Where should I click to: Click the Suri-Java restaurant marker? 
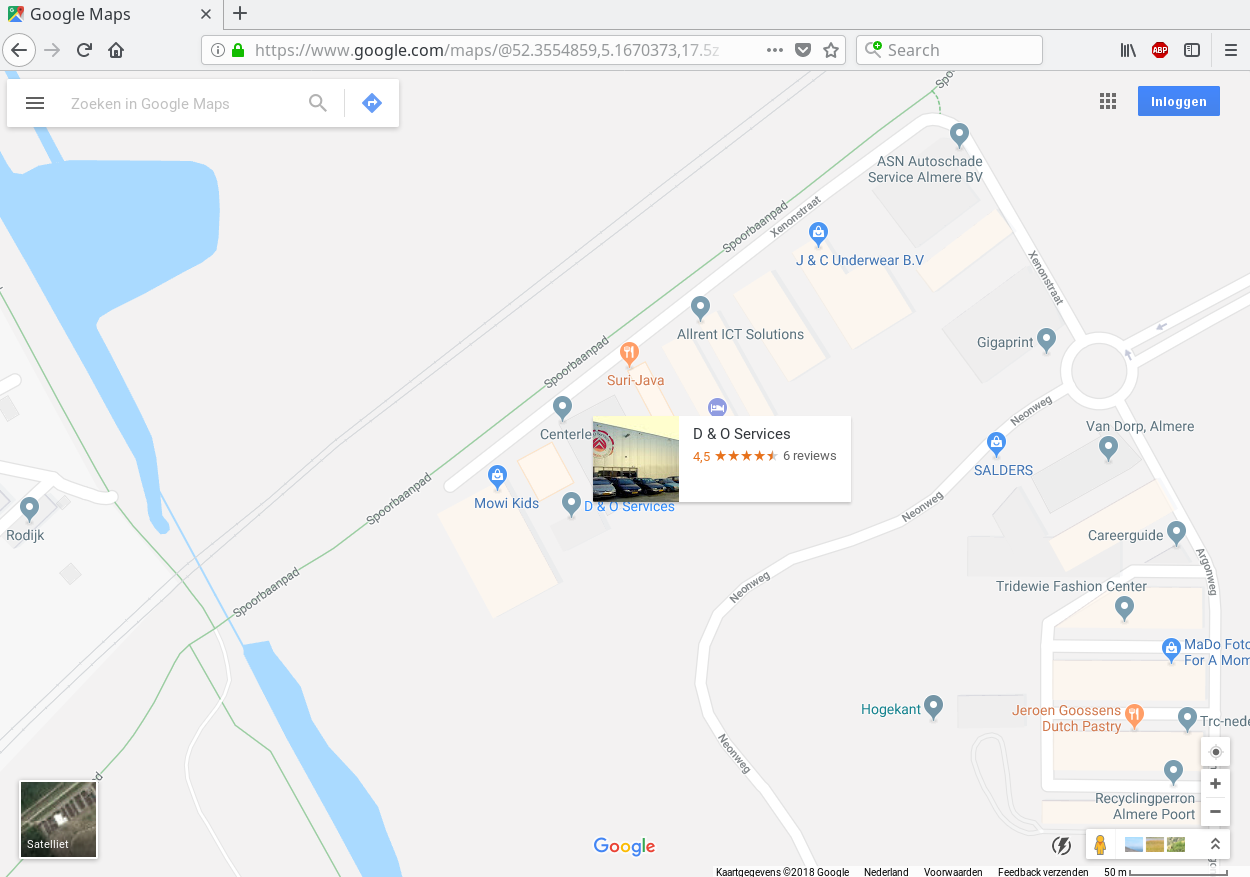(x=629, y=352)
